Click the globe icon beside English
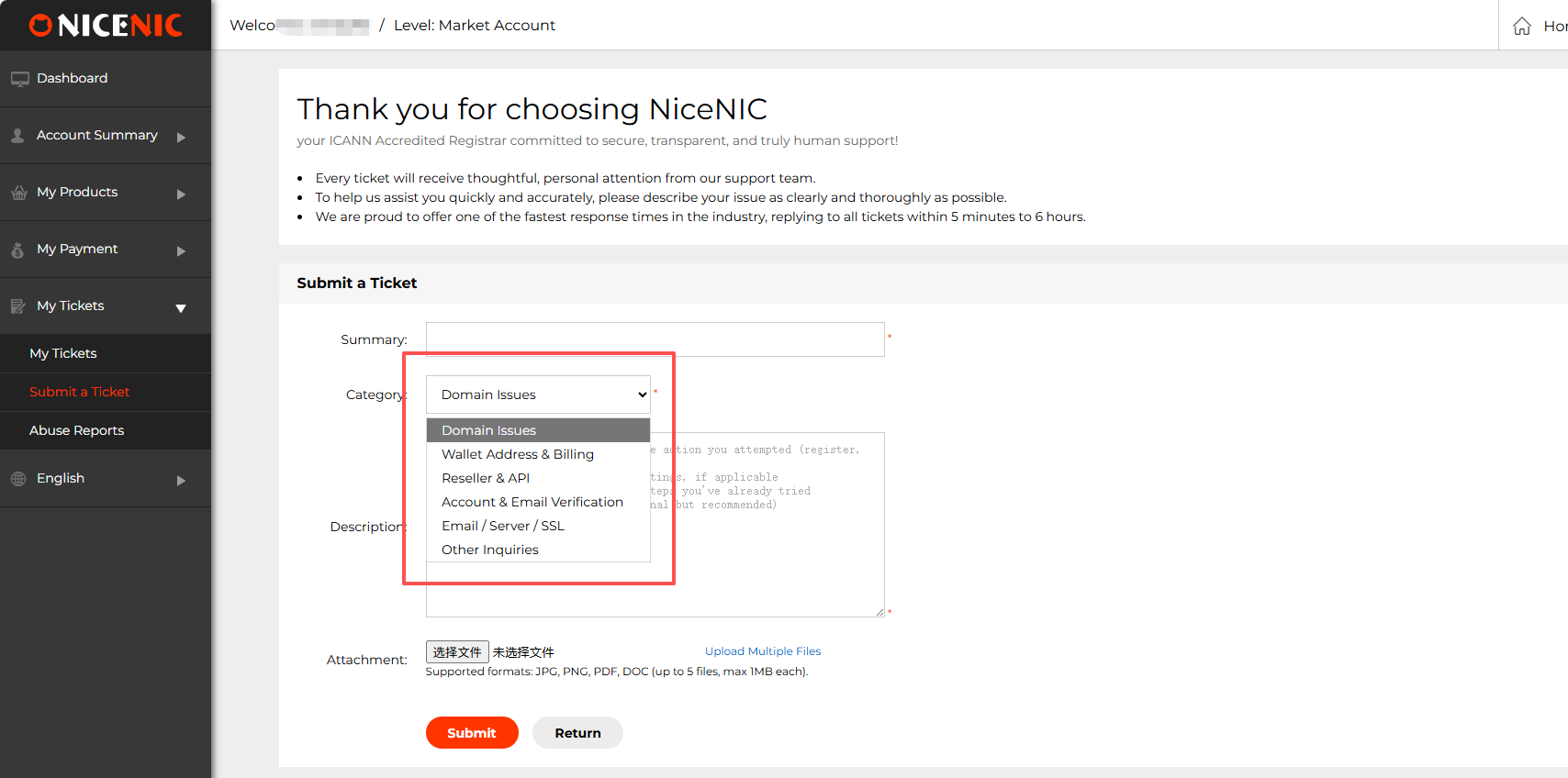The image size is (1568, 778). 18,479
